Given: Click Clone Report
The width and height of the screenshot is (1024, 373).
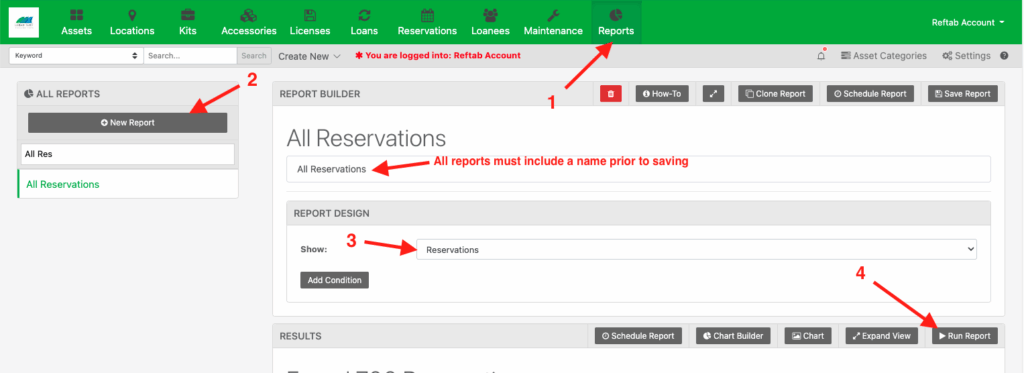Looking at the screenshot, I should (x=775, y=94).
